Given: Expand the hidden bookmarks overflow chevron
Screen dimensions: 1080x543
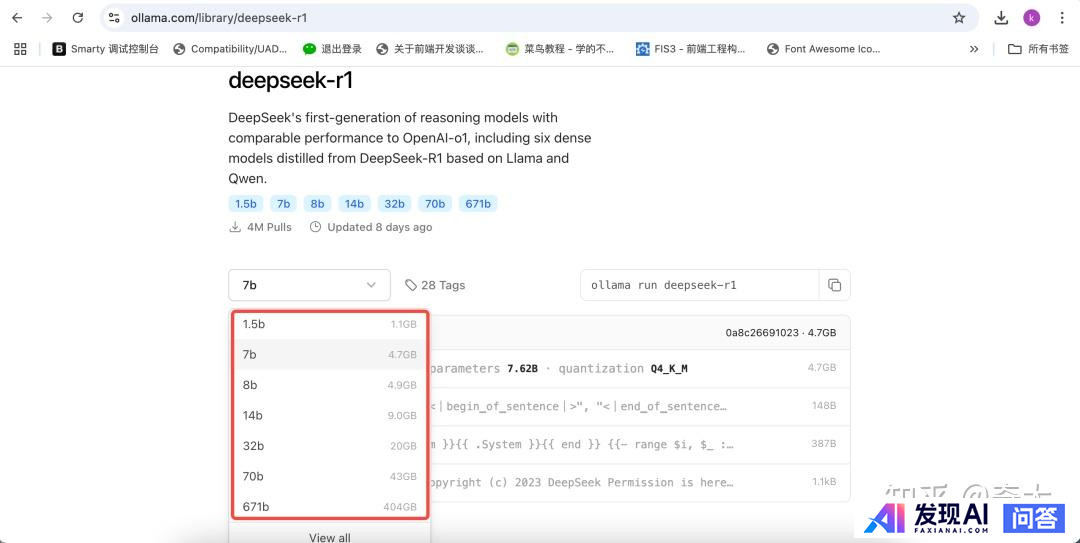Looking at the screenshot, I should point(974,49).
